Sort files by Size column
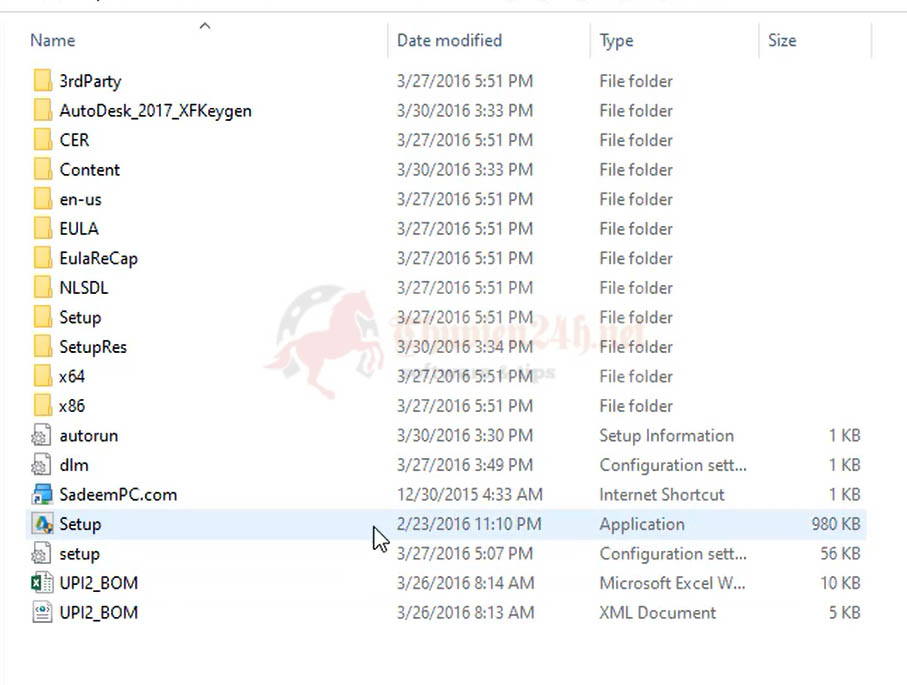This screenshot has width=907, height=685. (x=782, y=40)
